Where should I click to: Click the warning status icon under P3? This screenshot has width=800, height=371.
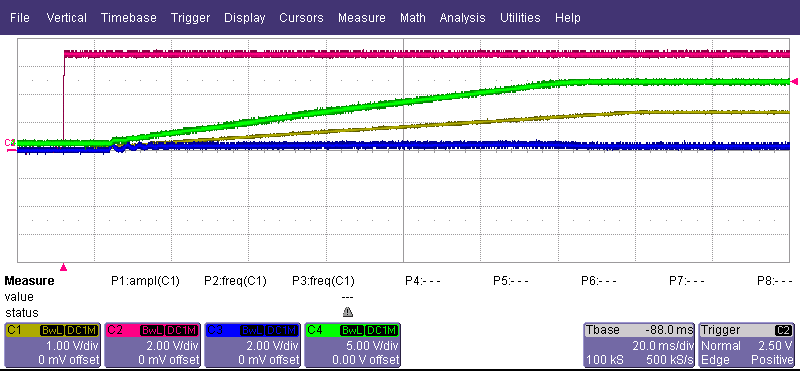pos(348,312)
